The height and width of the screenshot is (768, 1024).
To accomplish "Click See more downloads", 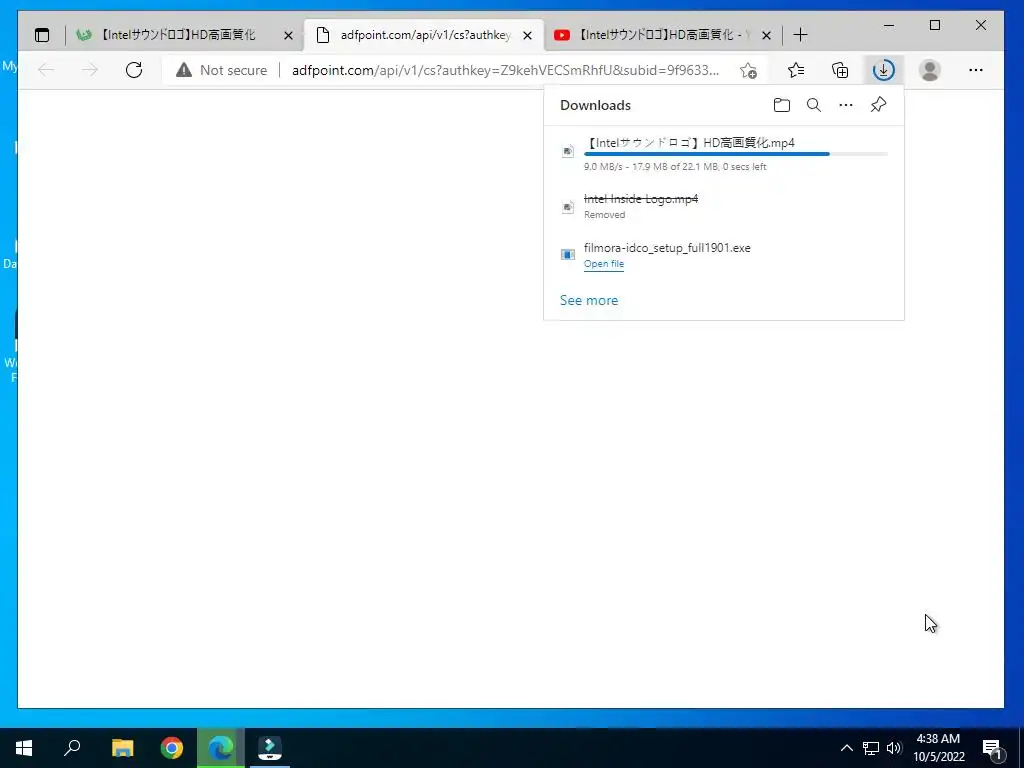I will [x=588, y=300].
